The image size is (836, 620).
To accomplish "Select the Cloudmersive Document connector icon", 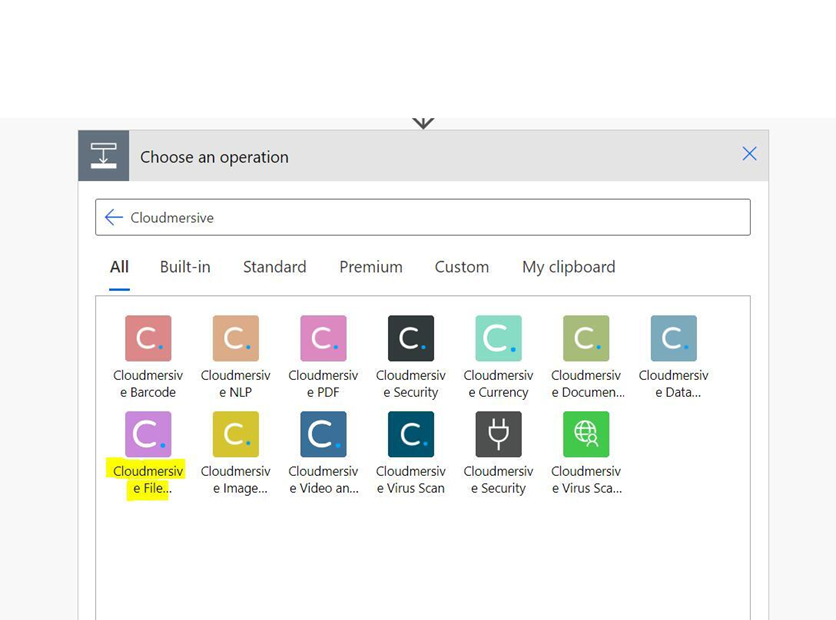I will (586, 338).
